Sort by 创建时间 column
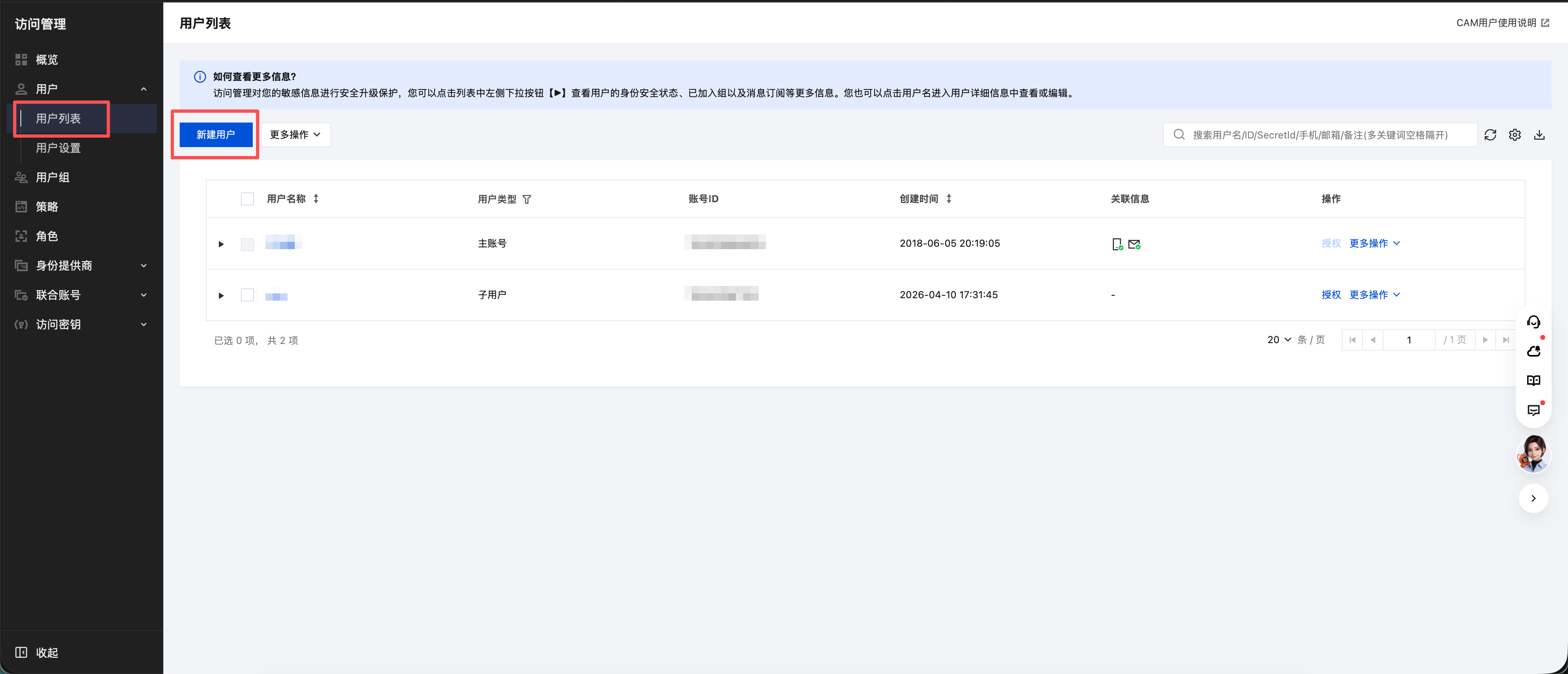Image resolution: width=1568 pixels, height=674 pixels. coord(948,199)
